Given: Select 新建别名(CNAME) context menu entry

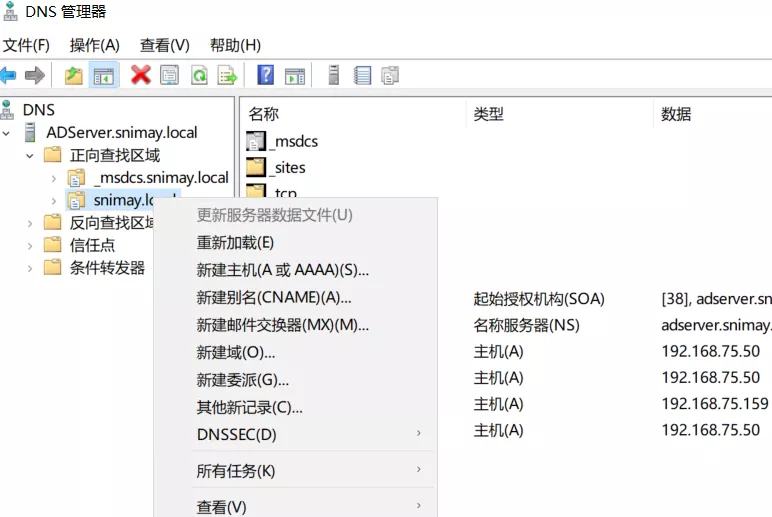Looking at the screenshot, I should pos(273,298).
